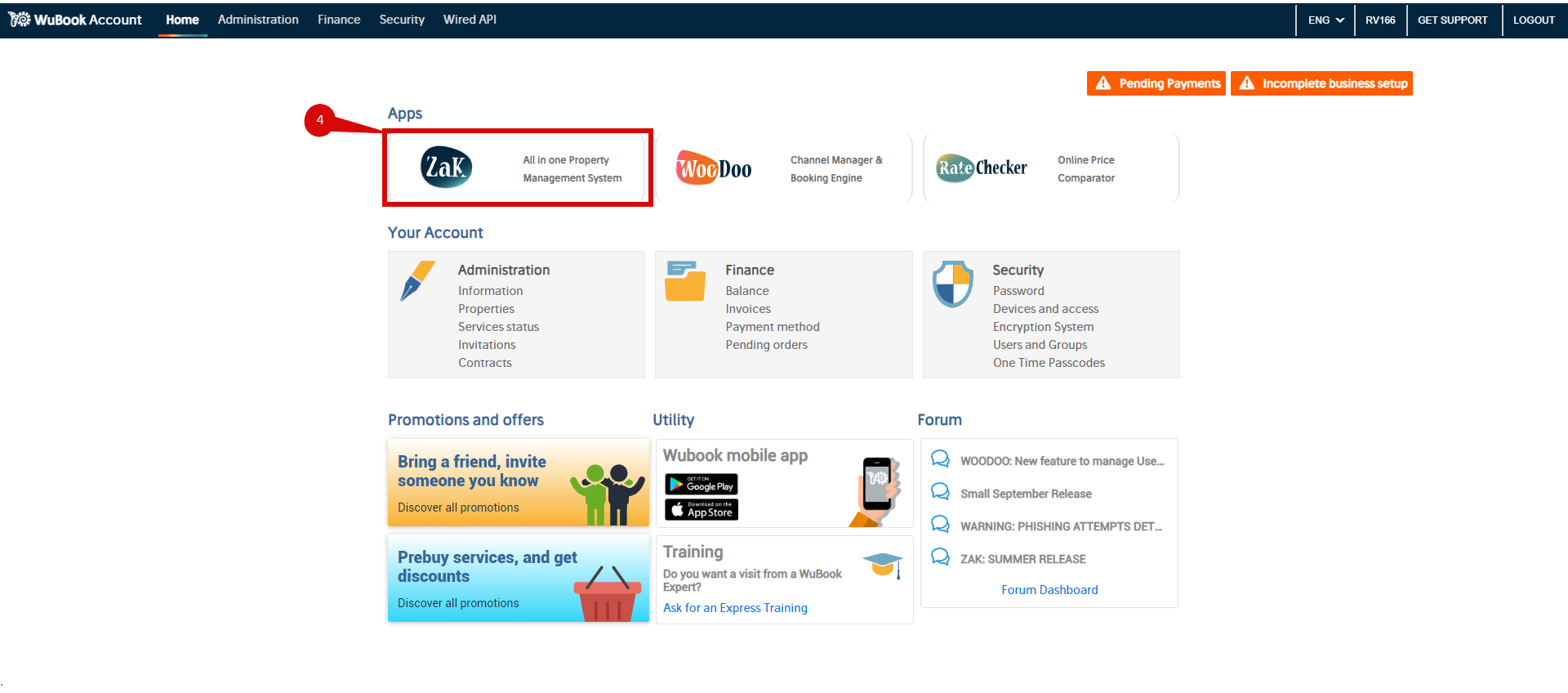The height and width of the screenshot is (693, 1568).
Task: Click LOGOUT
Action: coord(1534,20)
